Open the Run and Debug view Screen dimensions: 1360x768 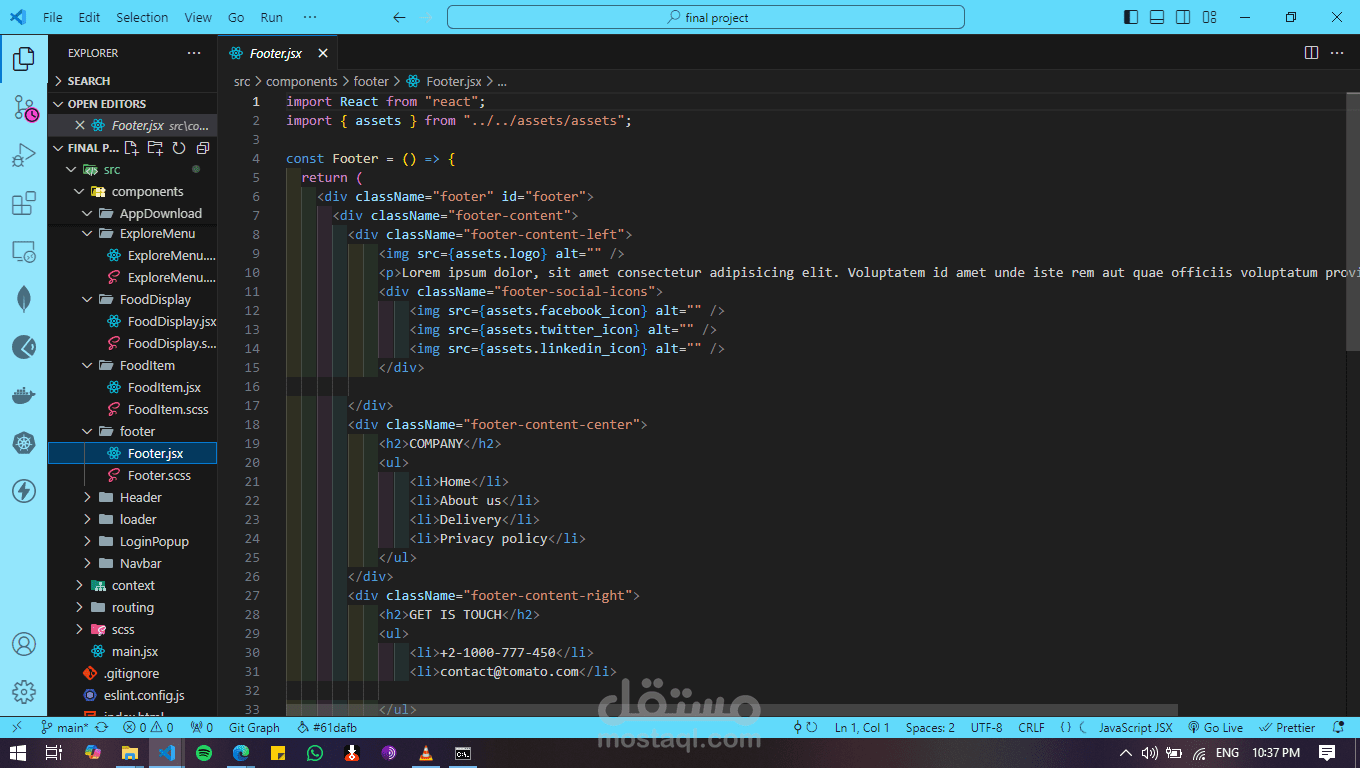tap(23, 156)
